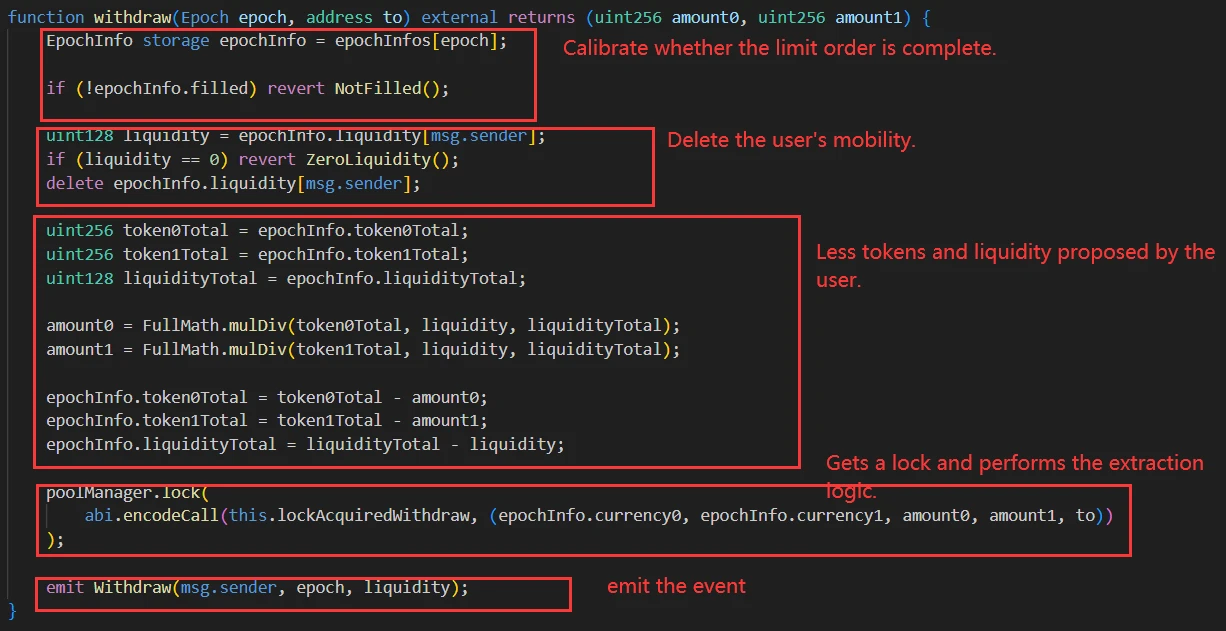
Task: Click the NotFilled() revert call
Action: point(392,88)
